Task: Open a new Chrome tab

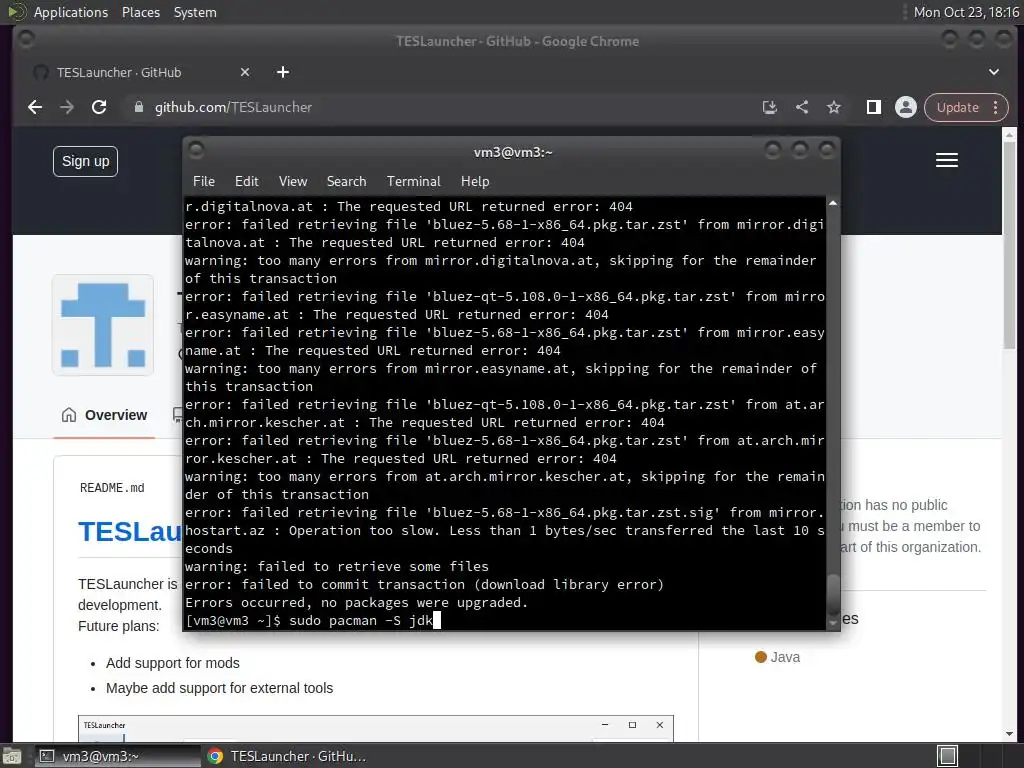Action: [283, 72]
